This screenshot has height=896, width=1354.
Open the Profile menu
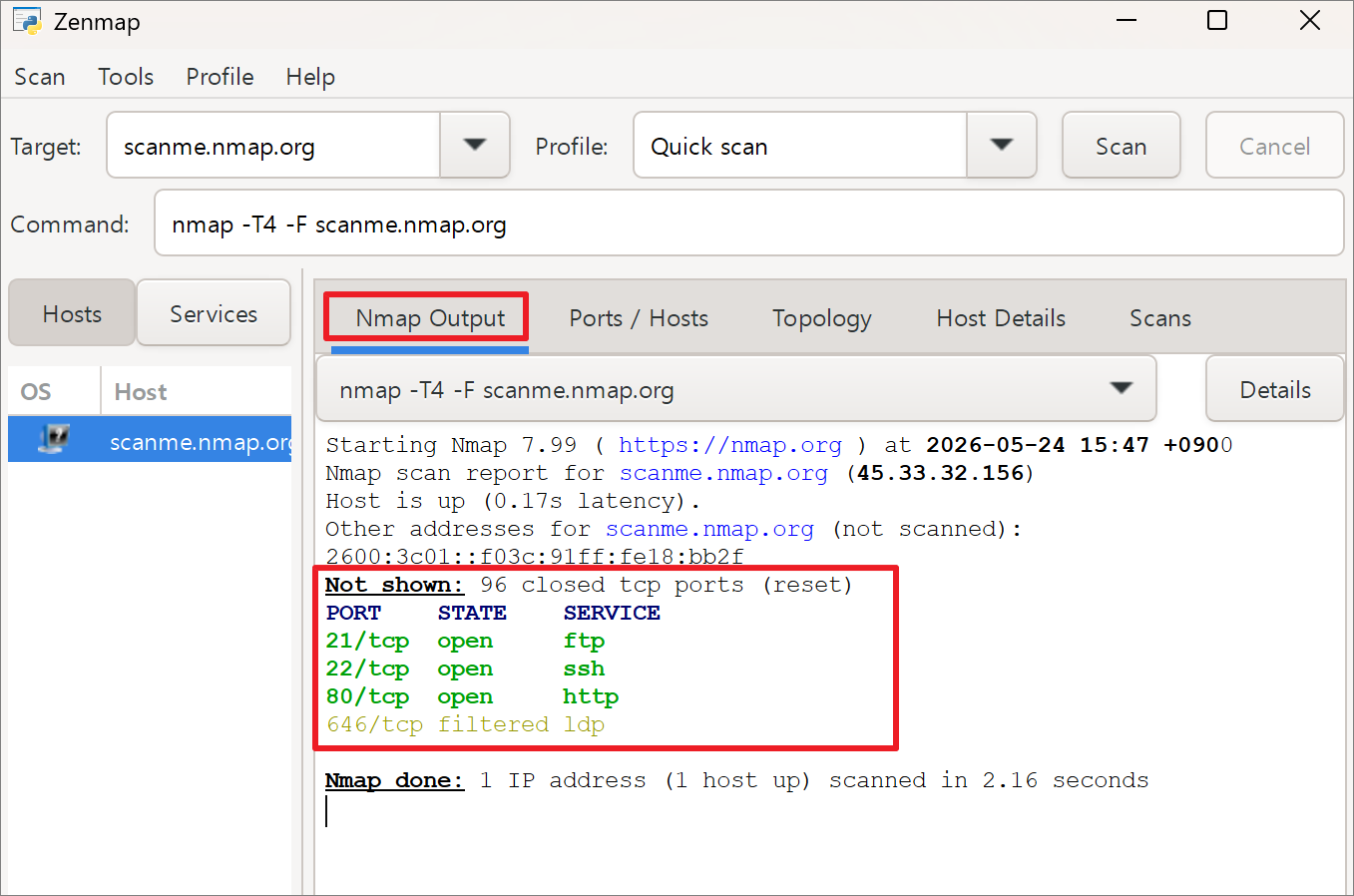pyautogui.click(x=220, y=77)
